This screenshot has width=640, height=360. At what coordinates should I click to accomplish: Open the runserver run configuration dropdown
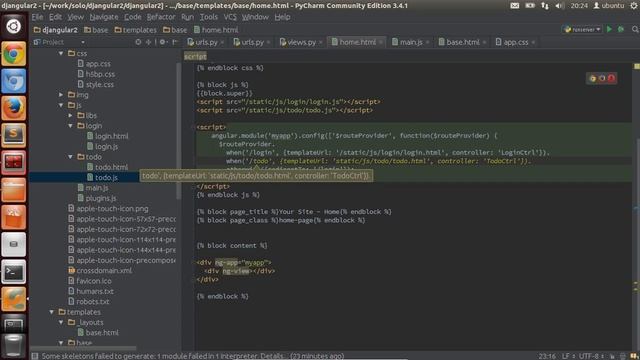582,29
